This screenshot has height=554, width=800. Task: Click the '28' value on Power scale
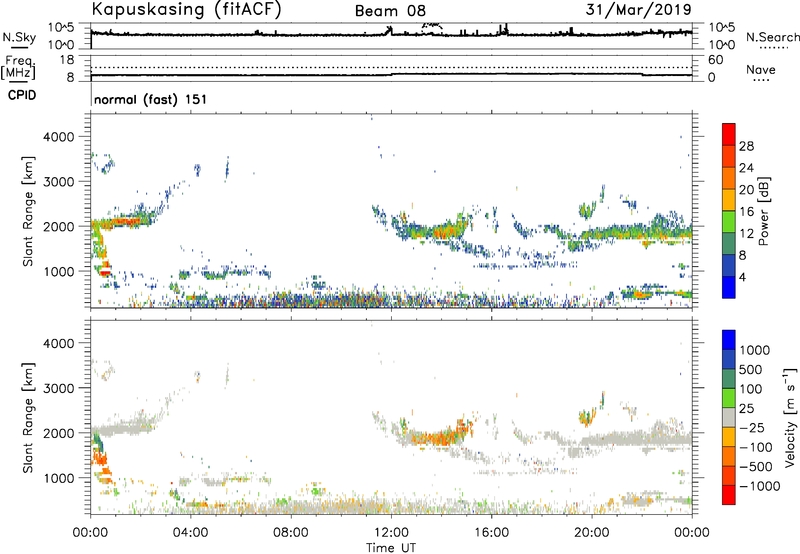[x=746, y=146]
